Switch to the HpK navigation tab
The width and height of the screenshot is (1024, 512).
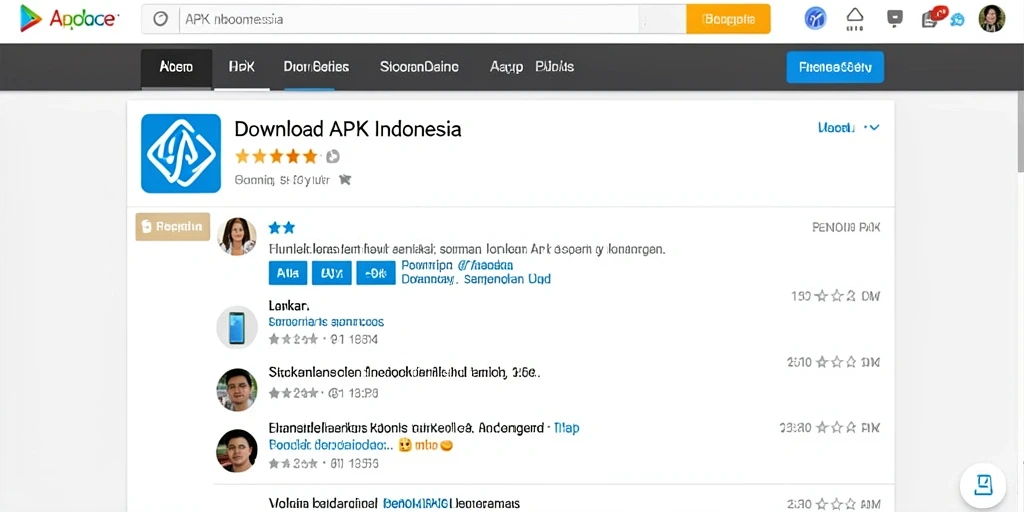tap(242, 67)
